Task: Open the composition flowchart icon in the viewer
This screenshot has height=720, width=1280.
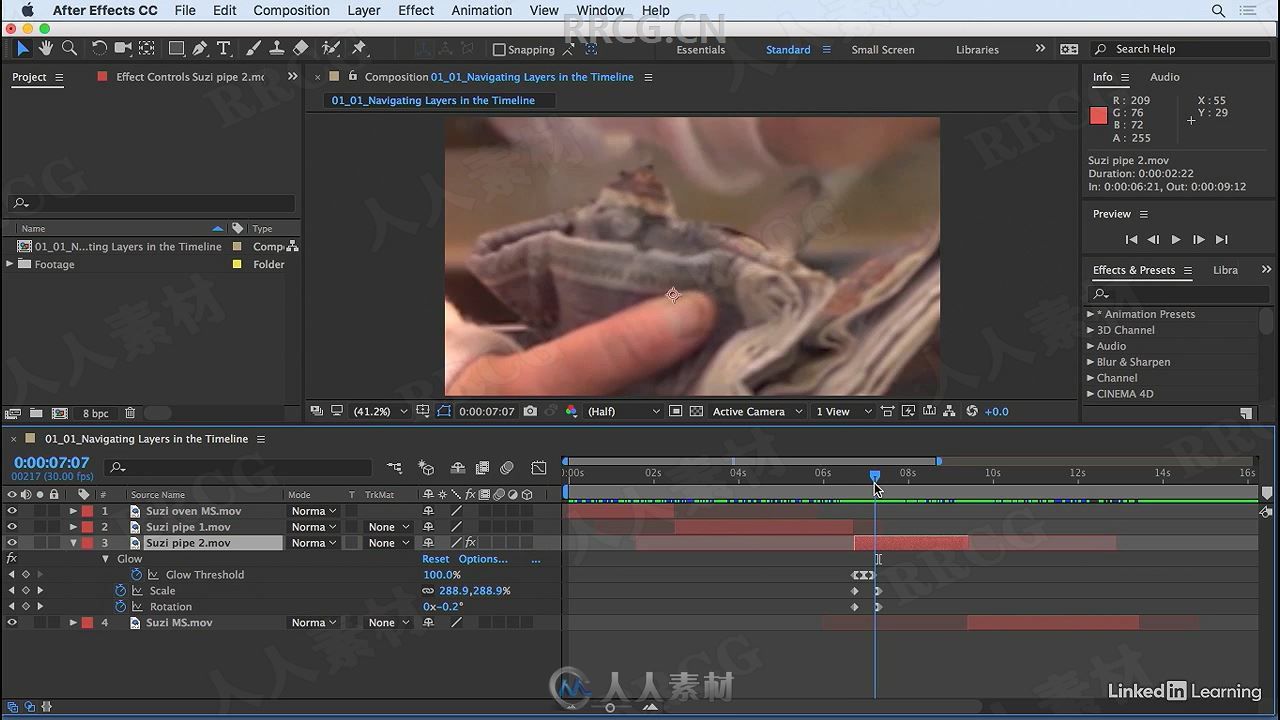Action: click(948, 411)
